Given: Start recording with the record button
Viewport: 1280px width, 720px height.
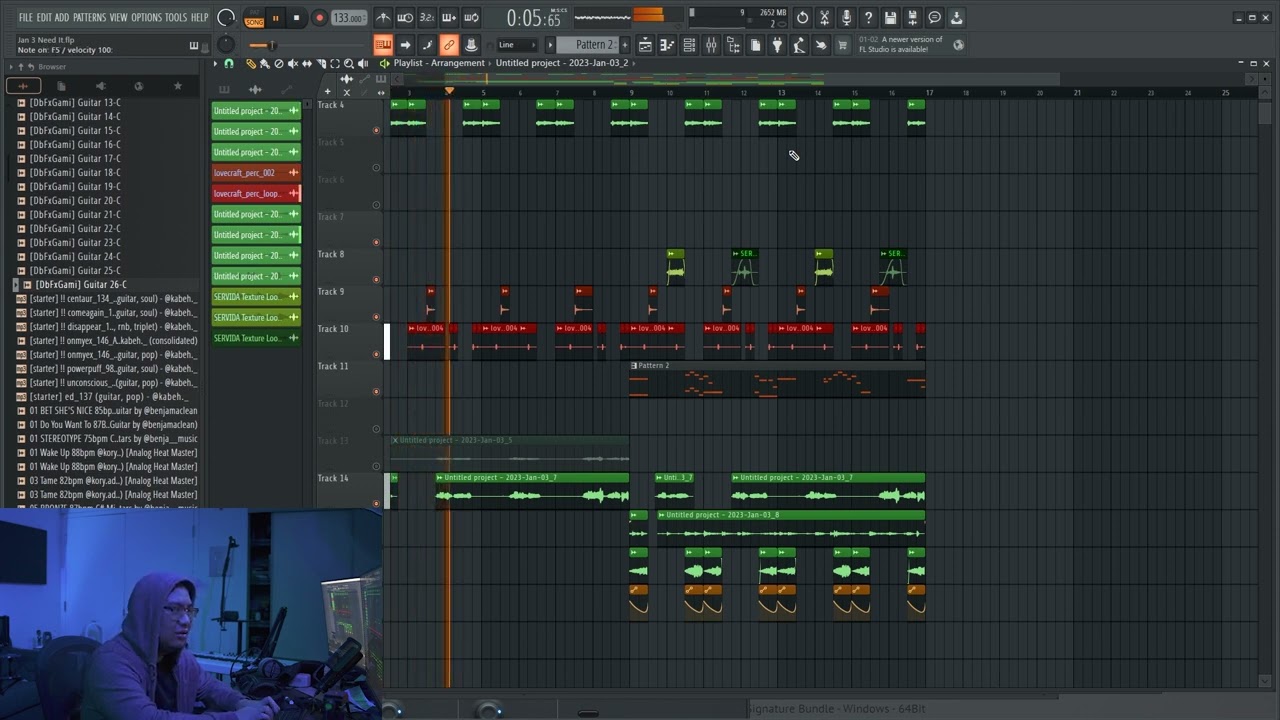Looking at the screenshot, I should (x=319, y=18).
